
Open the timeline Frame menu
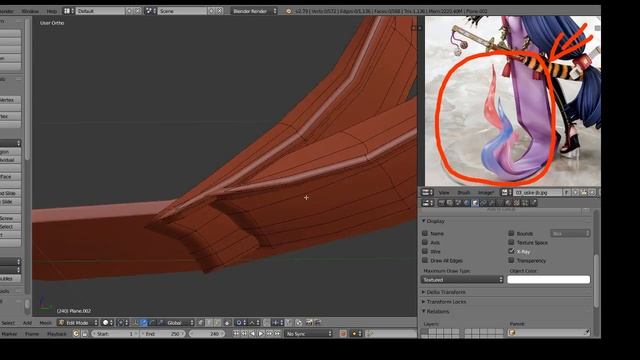[32, 334]
